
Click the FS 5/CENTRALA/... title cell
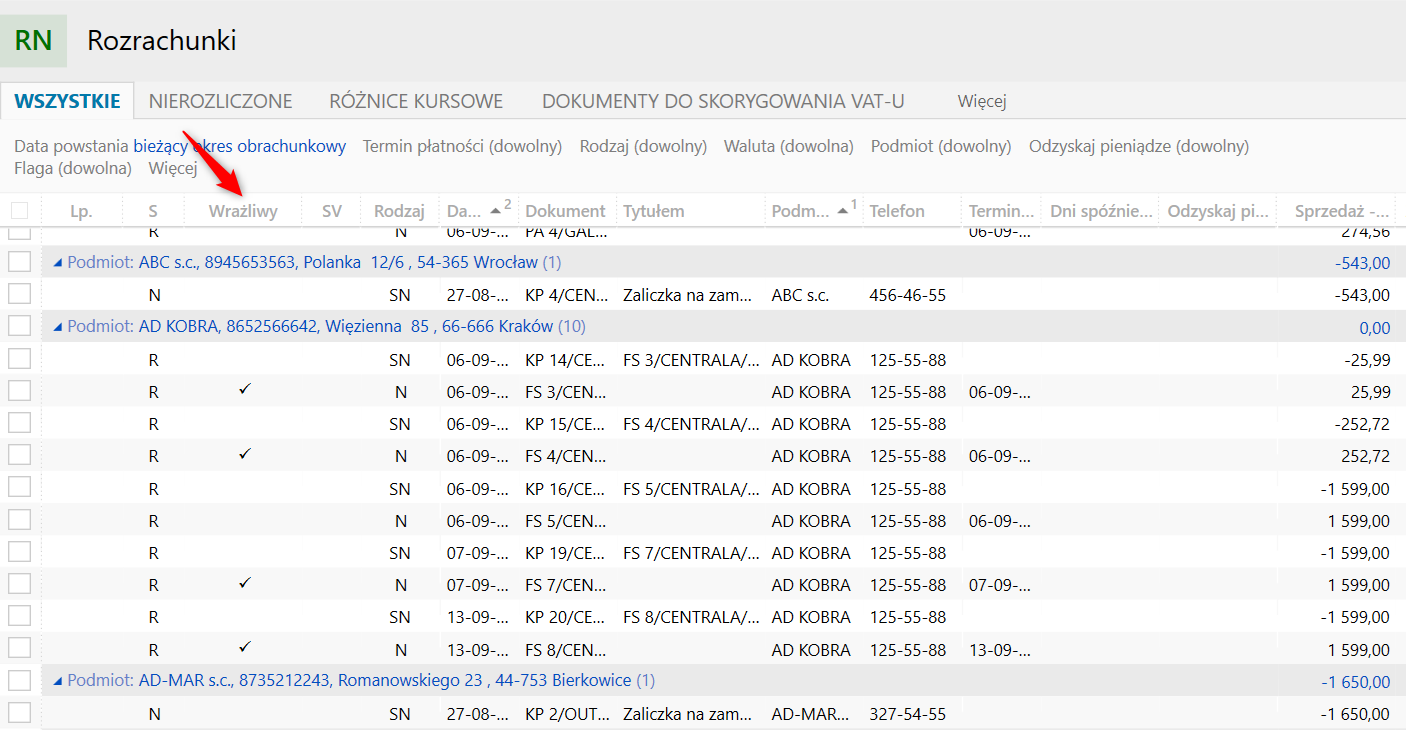[x=691, y=489]
